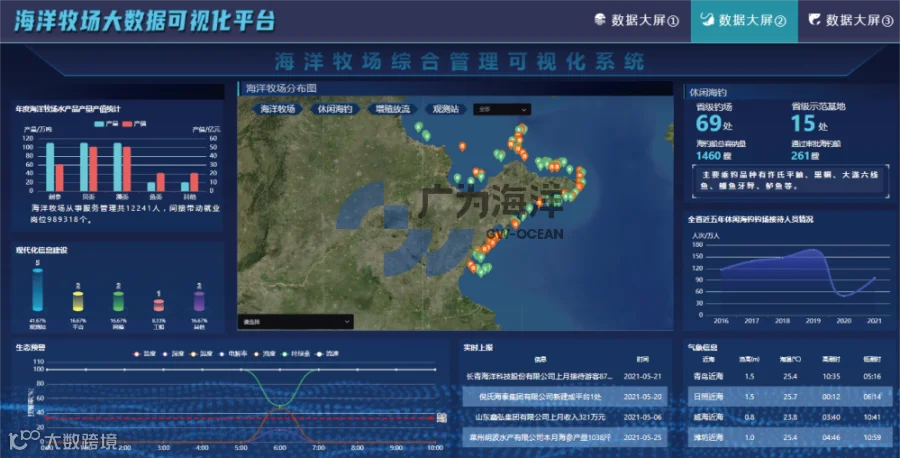Click the 25.7 sea temperature value
This screenshot has height=458, width=900.
click(x=790, y=397)
